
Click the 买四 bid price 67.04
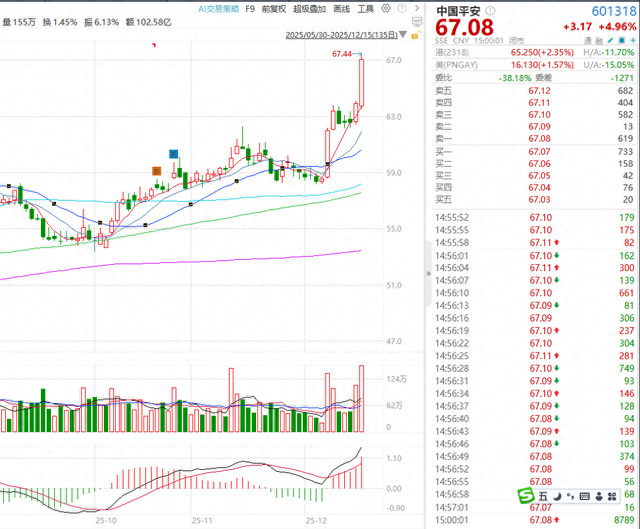click(x=539, y=187)
